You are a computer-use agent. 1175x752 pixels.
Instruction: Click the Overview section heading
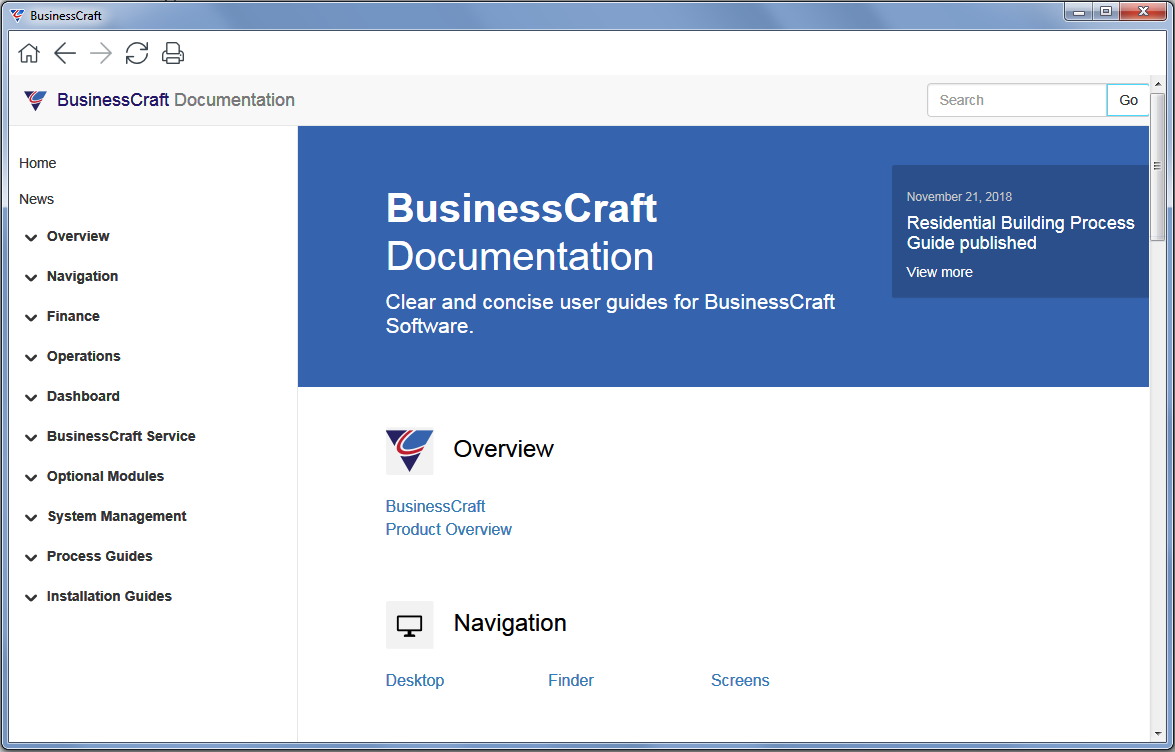coord(503,449)
